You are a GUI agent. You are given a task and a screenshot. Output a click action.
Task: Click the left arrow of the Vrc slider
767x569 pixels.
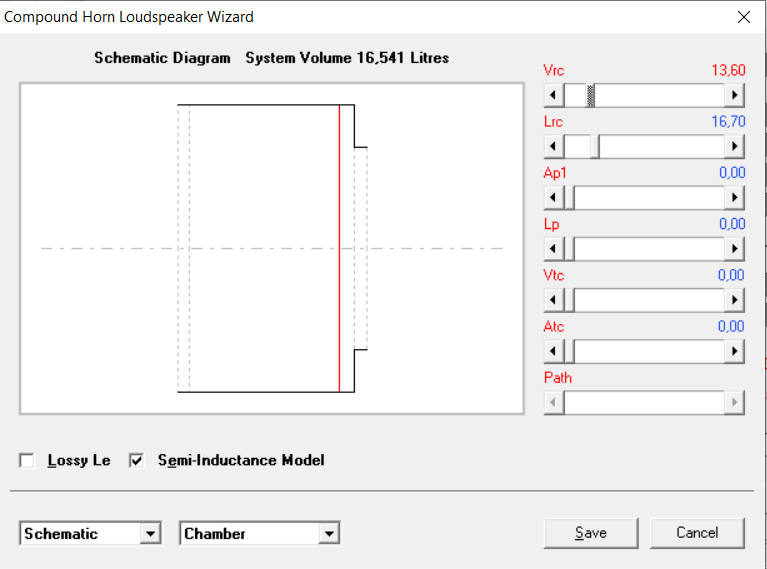(554, 95)
